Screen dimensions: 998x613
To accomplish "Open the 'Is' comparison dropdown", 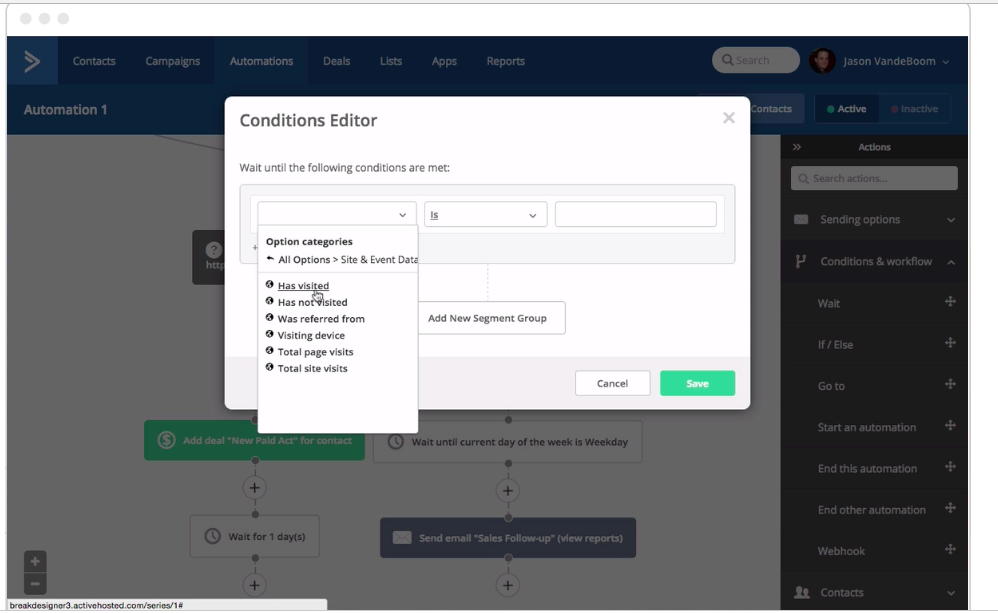I will (x=485, y=213).
